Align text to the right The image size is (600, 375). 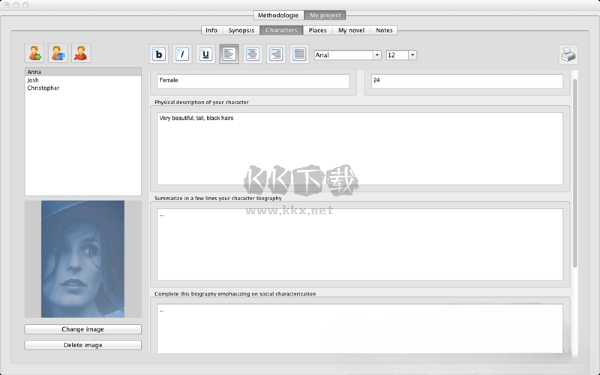click(x=276, y=54)
